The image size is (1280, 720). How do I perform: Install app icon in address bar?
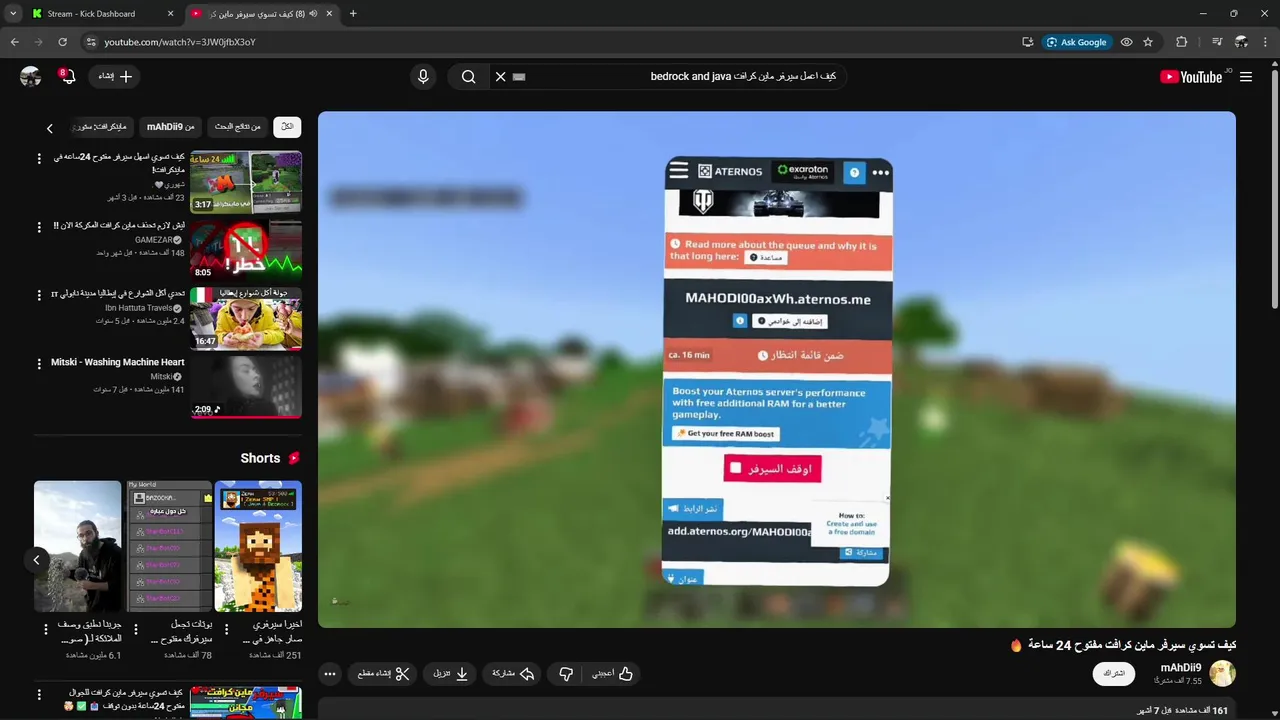point(1027,42)
